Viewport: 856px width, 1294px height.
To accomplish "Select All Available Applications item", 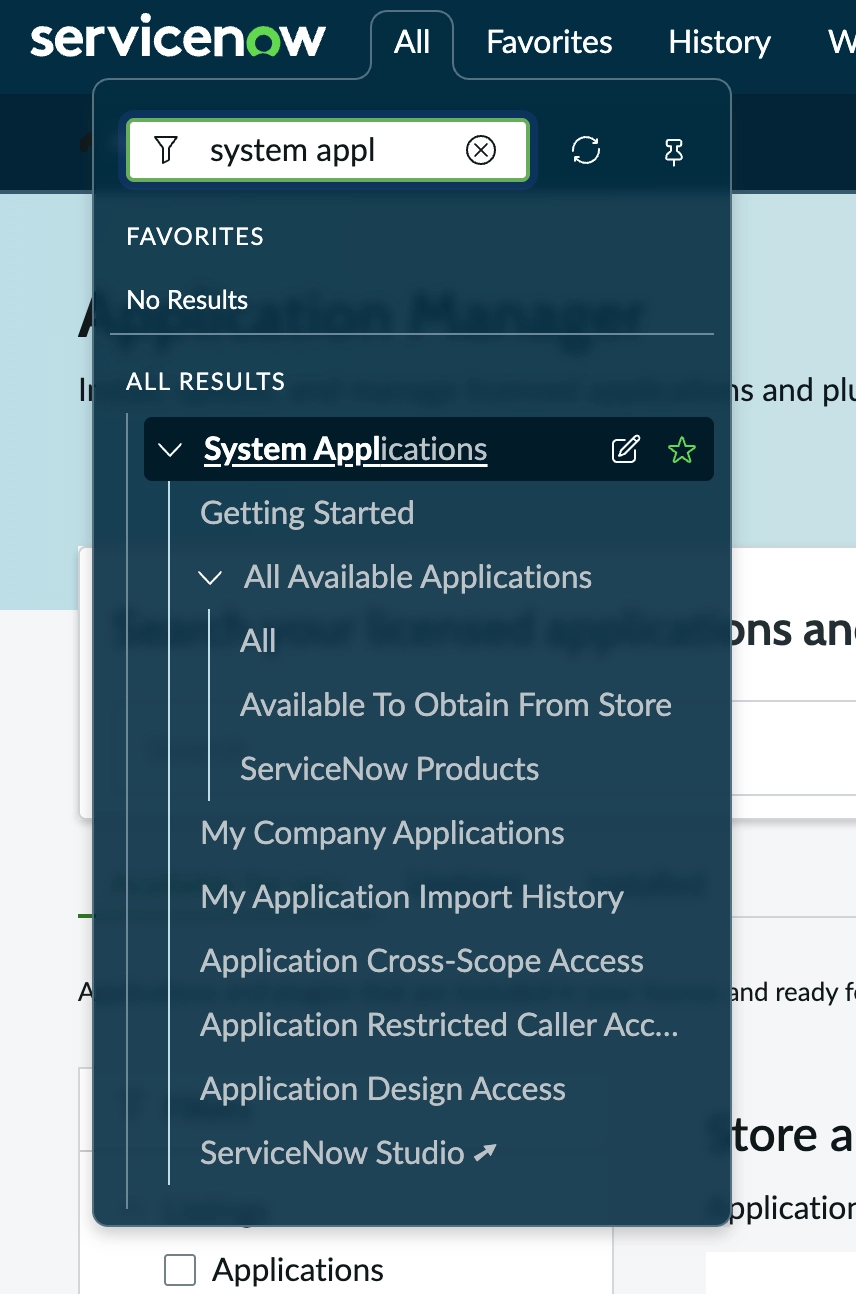I will [x=418, y=577].
